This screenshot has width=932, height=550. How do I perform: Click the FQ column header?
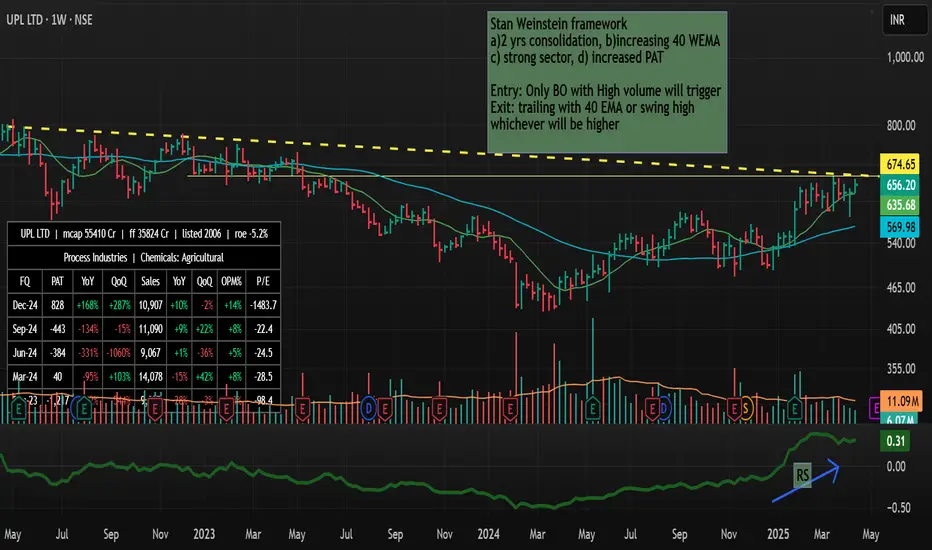pos(25,281)
